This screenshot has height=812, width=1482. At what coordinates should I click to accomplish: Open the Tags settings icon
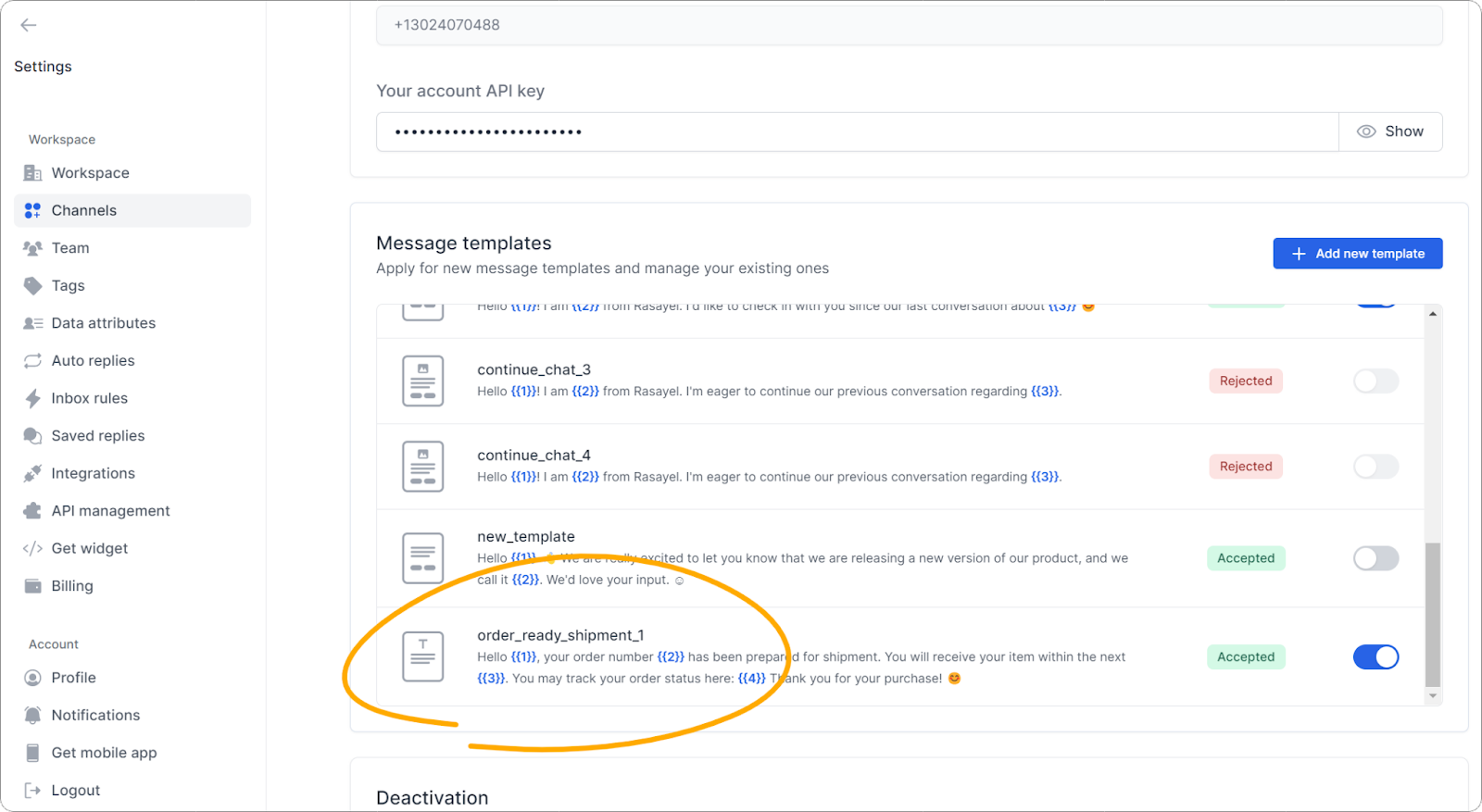33,286
